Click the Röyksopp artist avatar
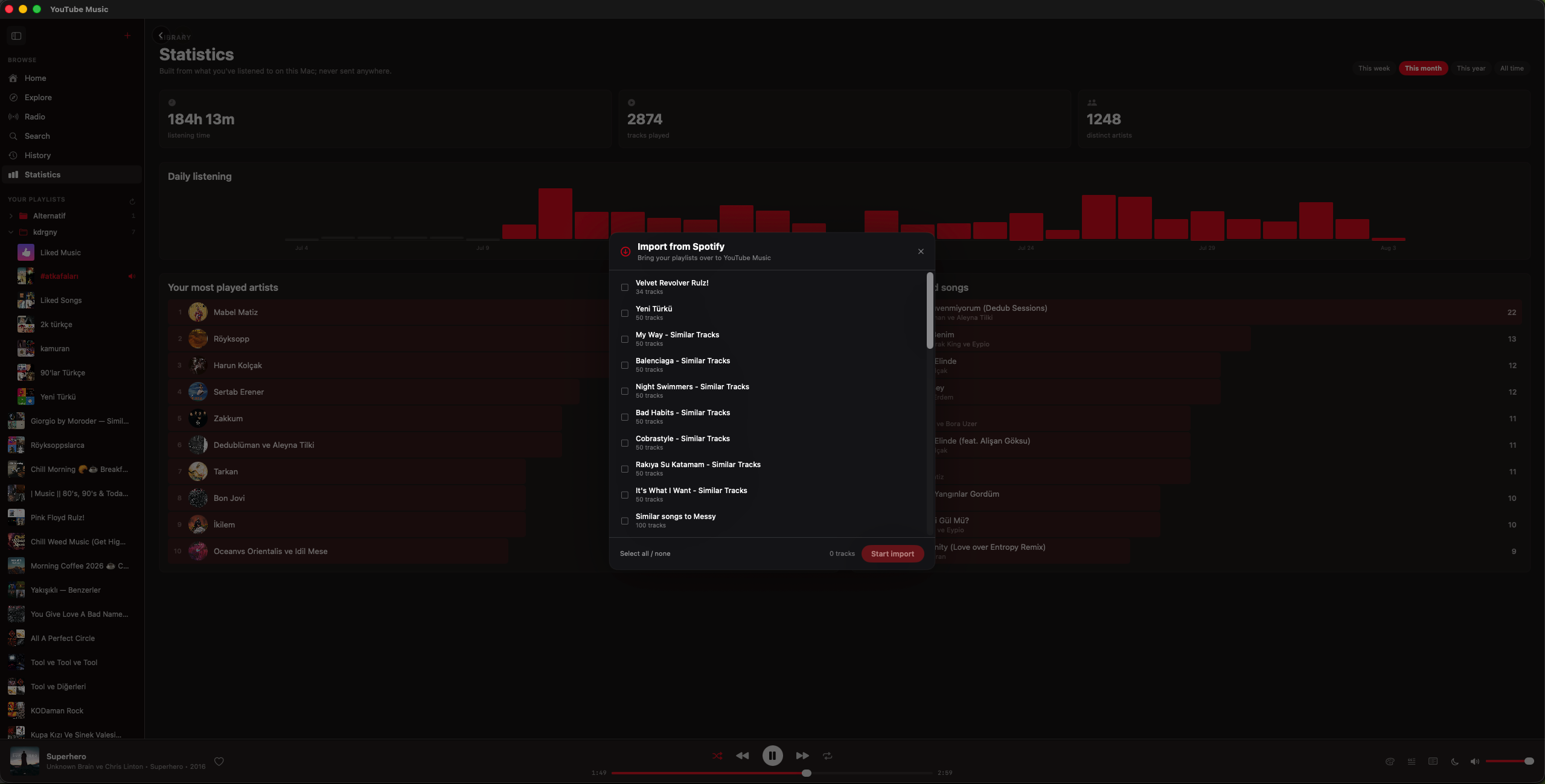 (x=198, y=339)
